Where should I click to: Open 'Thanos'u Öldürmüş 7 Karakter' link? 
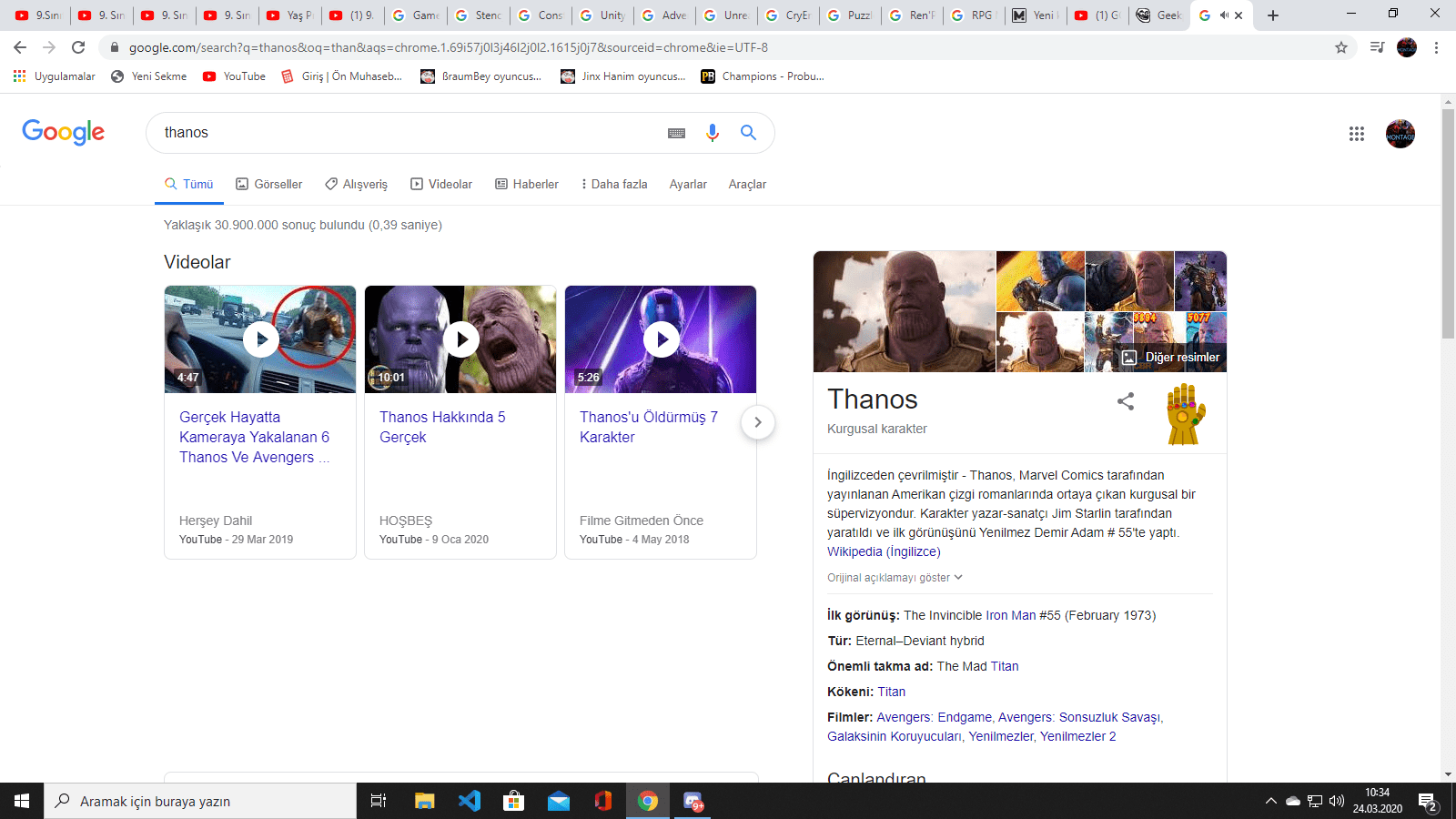[x=649, y=427]
